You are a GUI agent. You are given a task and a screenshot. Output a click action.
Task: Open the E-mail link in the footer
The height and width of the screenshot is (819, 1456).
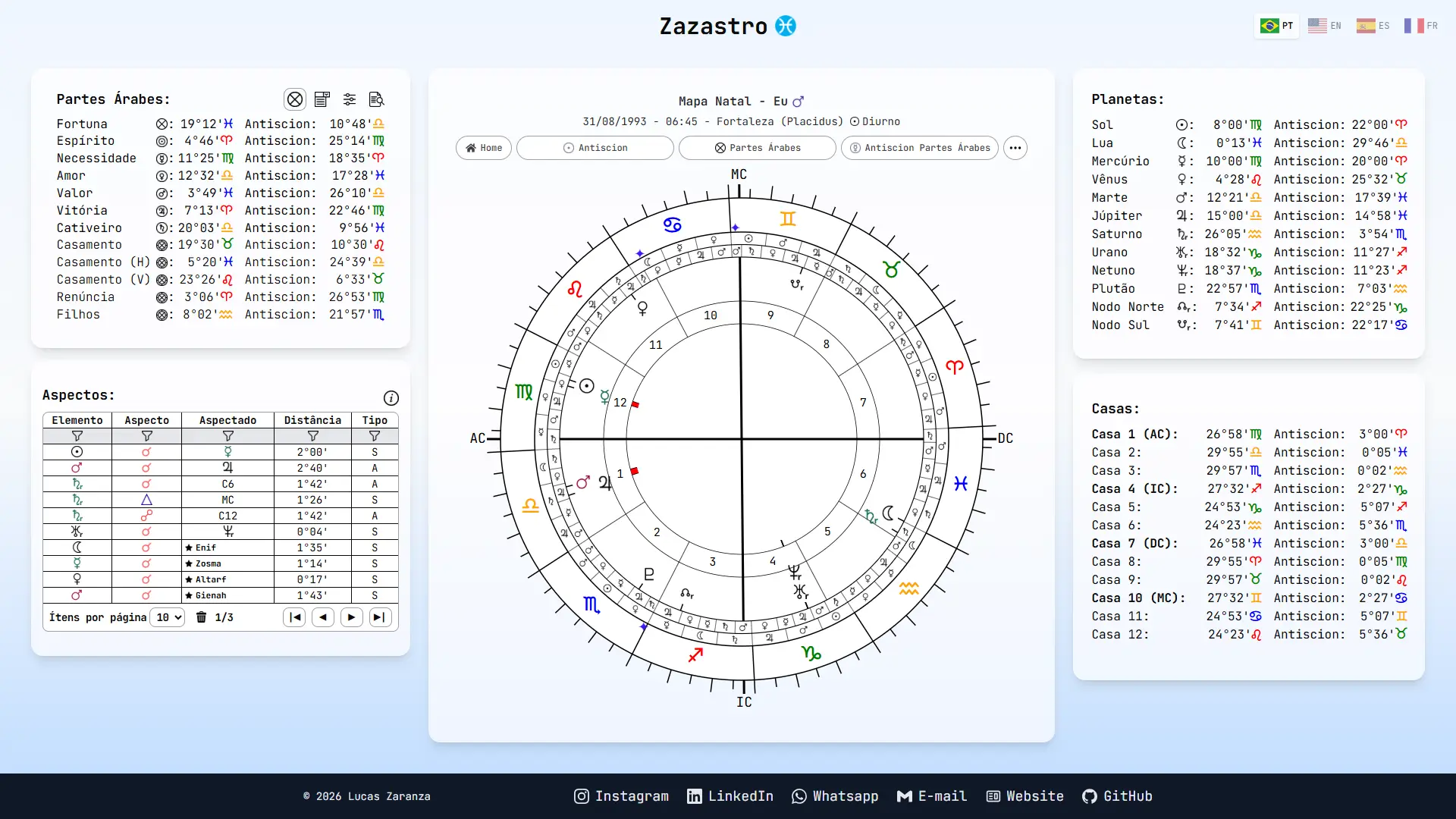pos(932,796)
